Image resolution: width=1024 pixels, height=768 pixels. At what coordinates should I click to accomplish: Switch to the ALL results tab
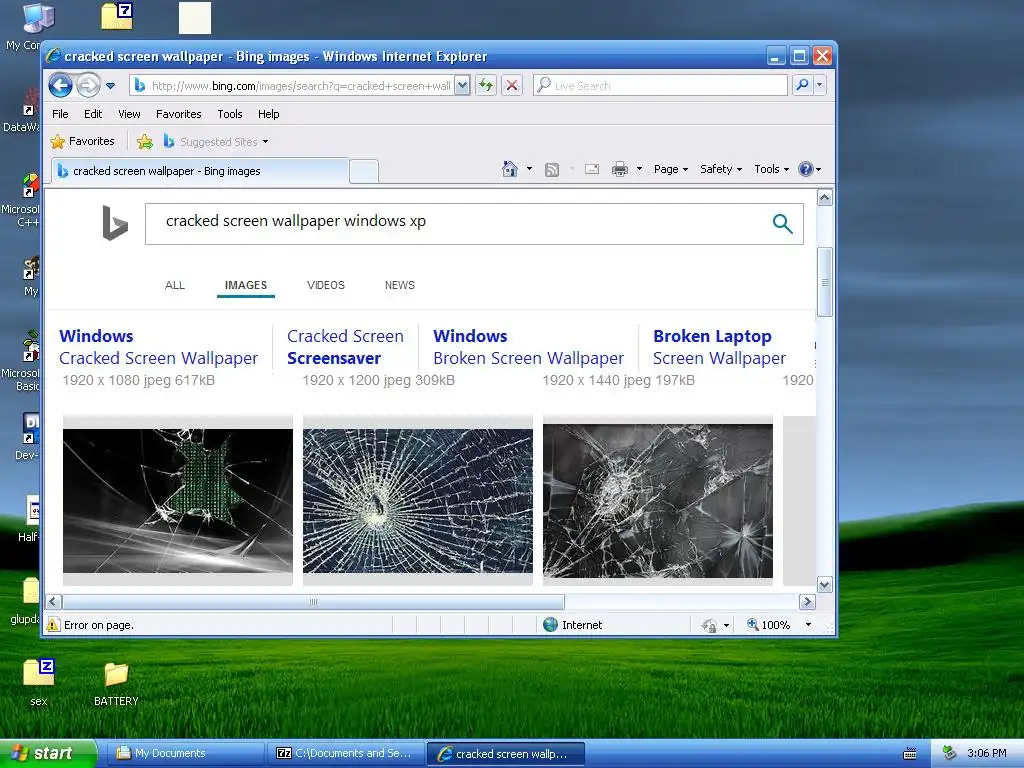[x=175, y=285]
